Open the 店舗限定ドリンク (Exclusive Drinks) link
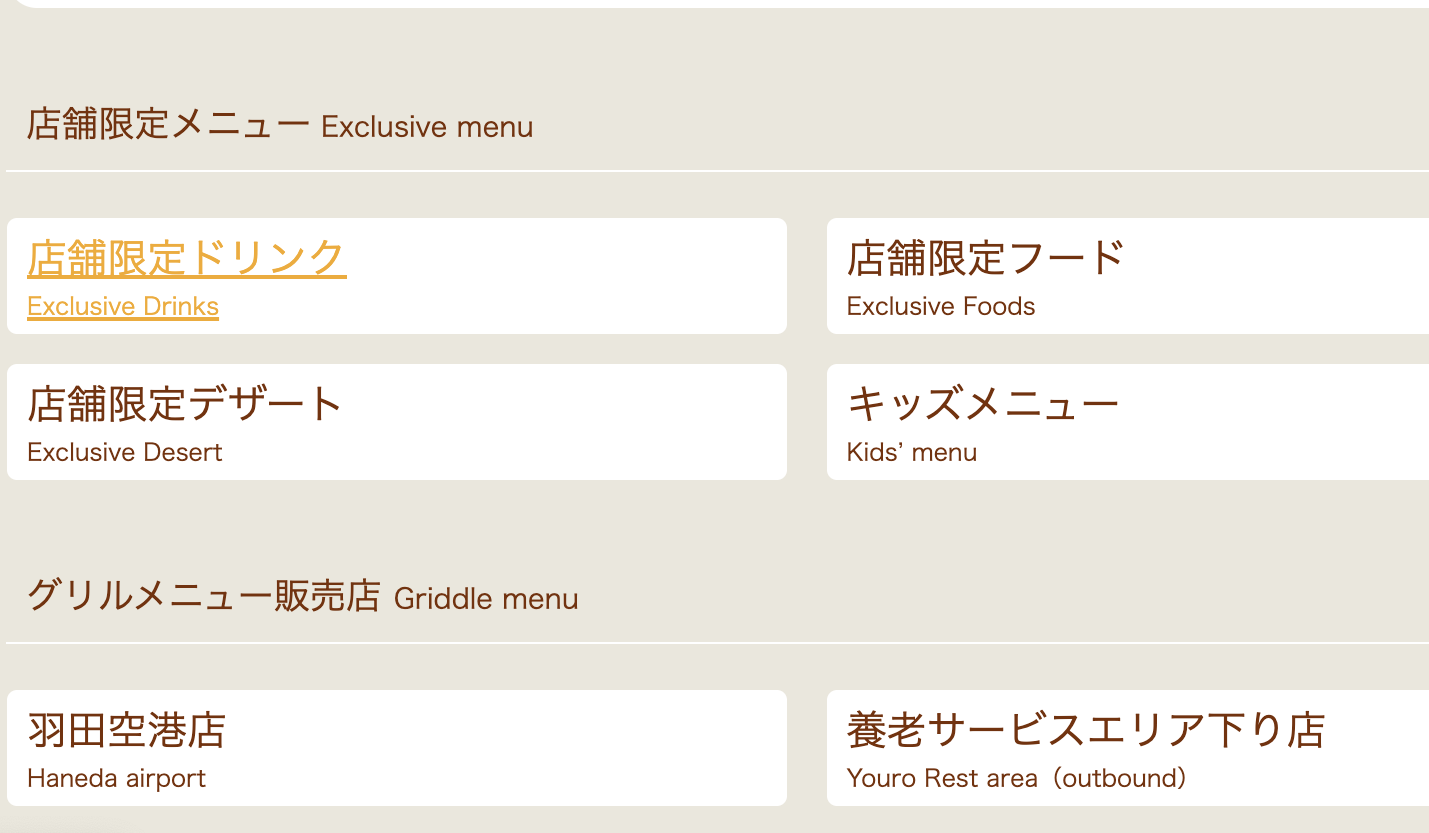1429x833 pixels. click(185, 257)
